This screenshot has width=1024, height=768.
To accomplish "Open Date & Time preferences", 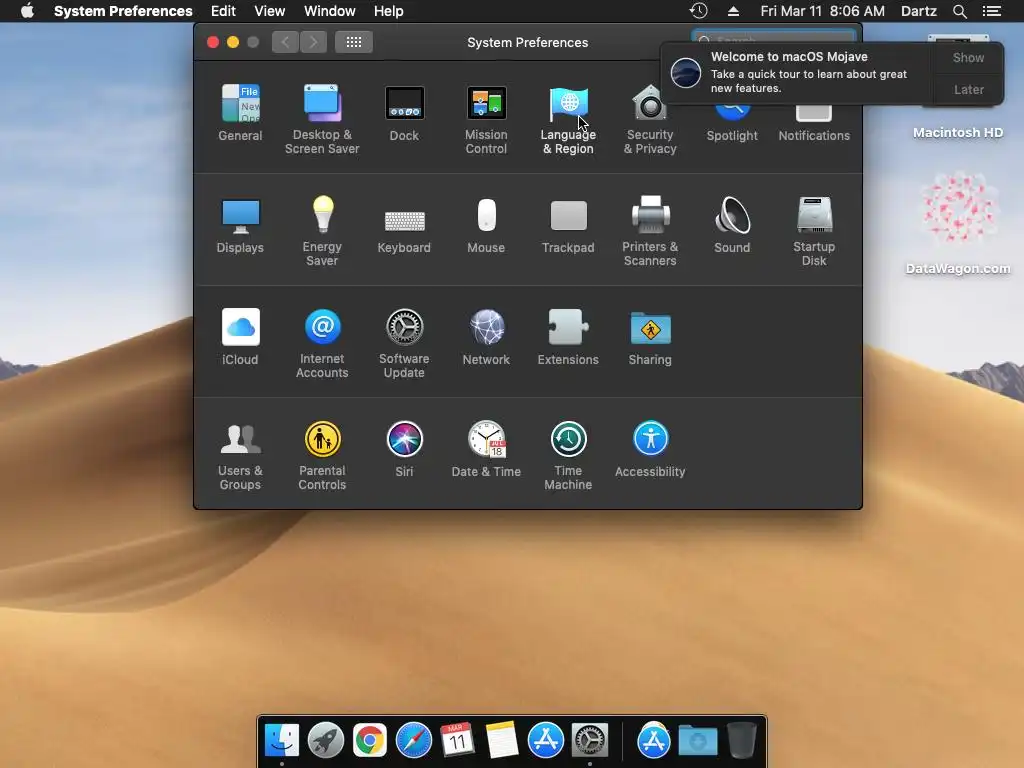I will [x=486, y=449].
